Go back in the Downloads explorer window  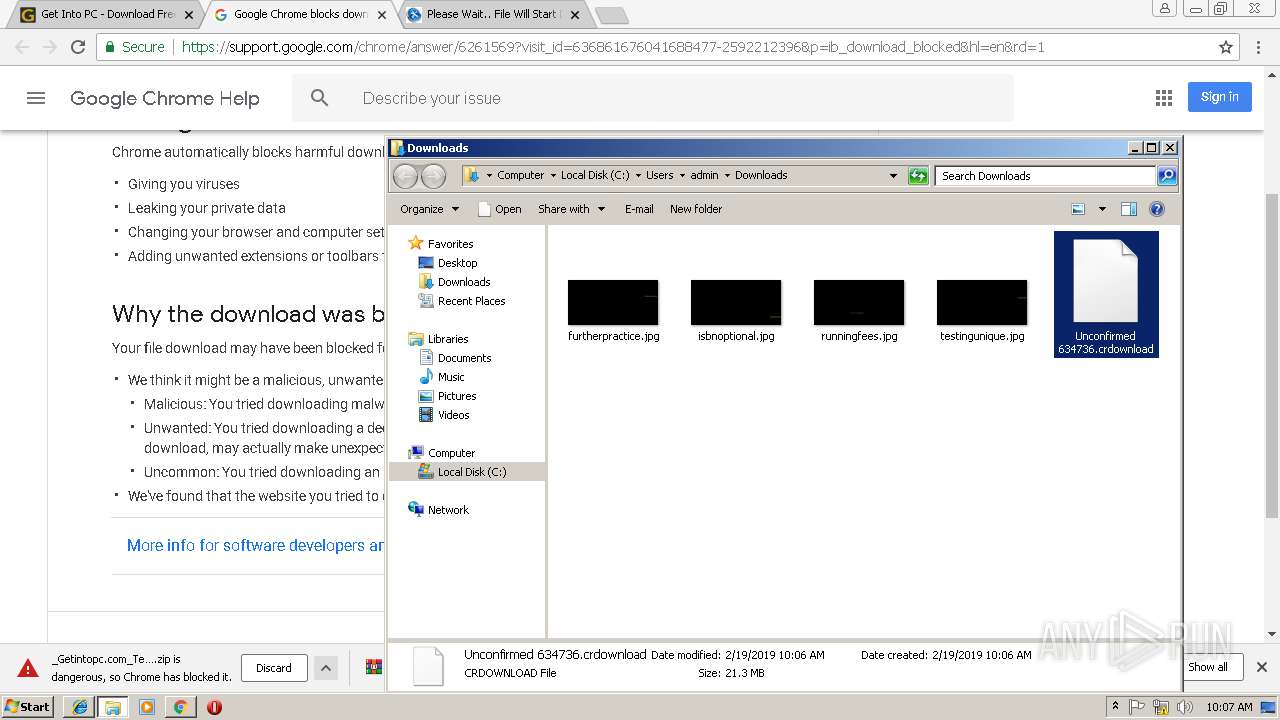pos(405,176)
